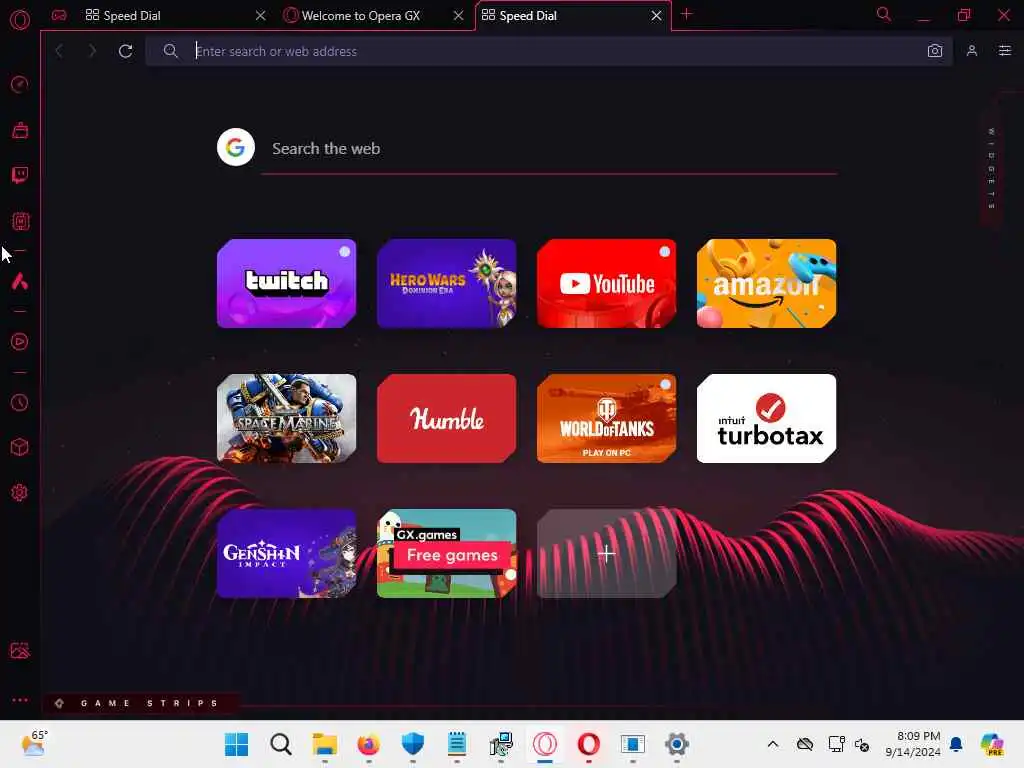1024x768 pixels.
Task: Go forward to next page
Action: pos(92,51)
